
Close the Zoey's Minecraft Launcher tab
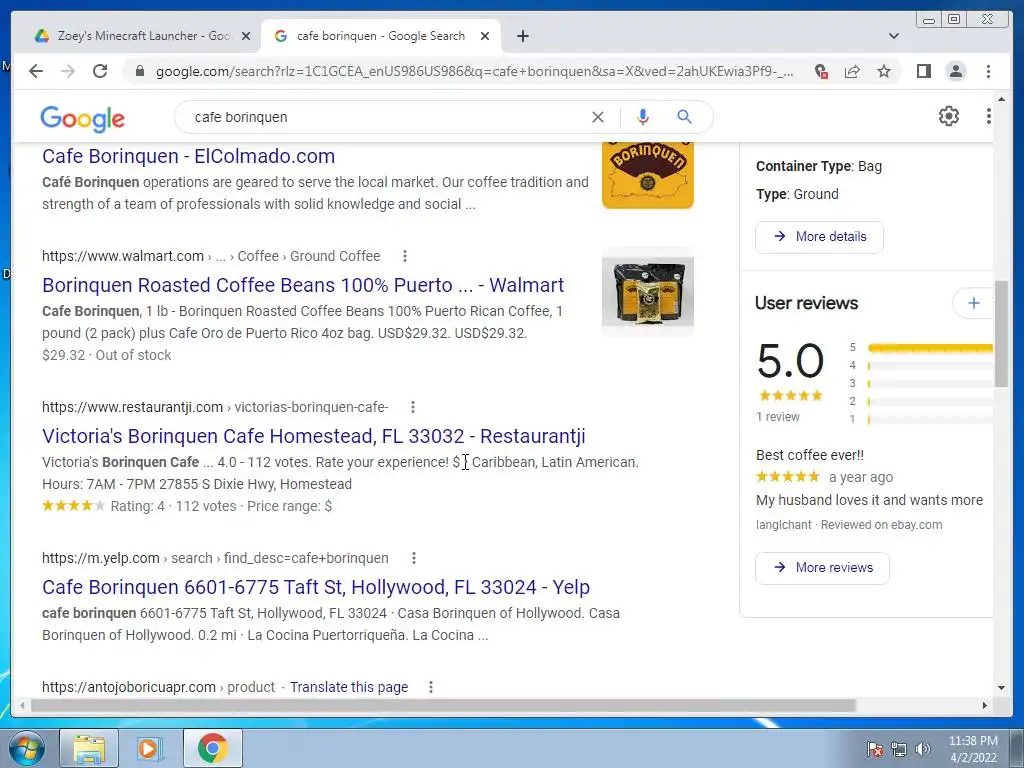pos(246,37)
